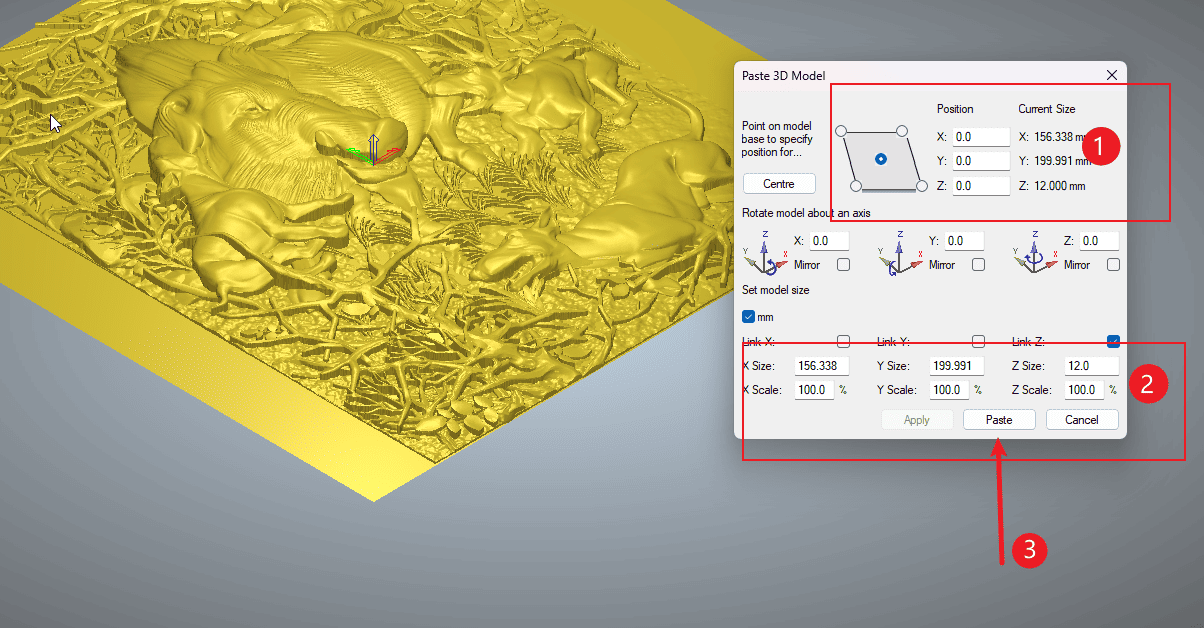Uncheck the mm units checkbox
Screen dimensions: 1204x628
tap(748, 317)
